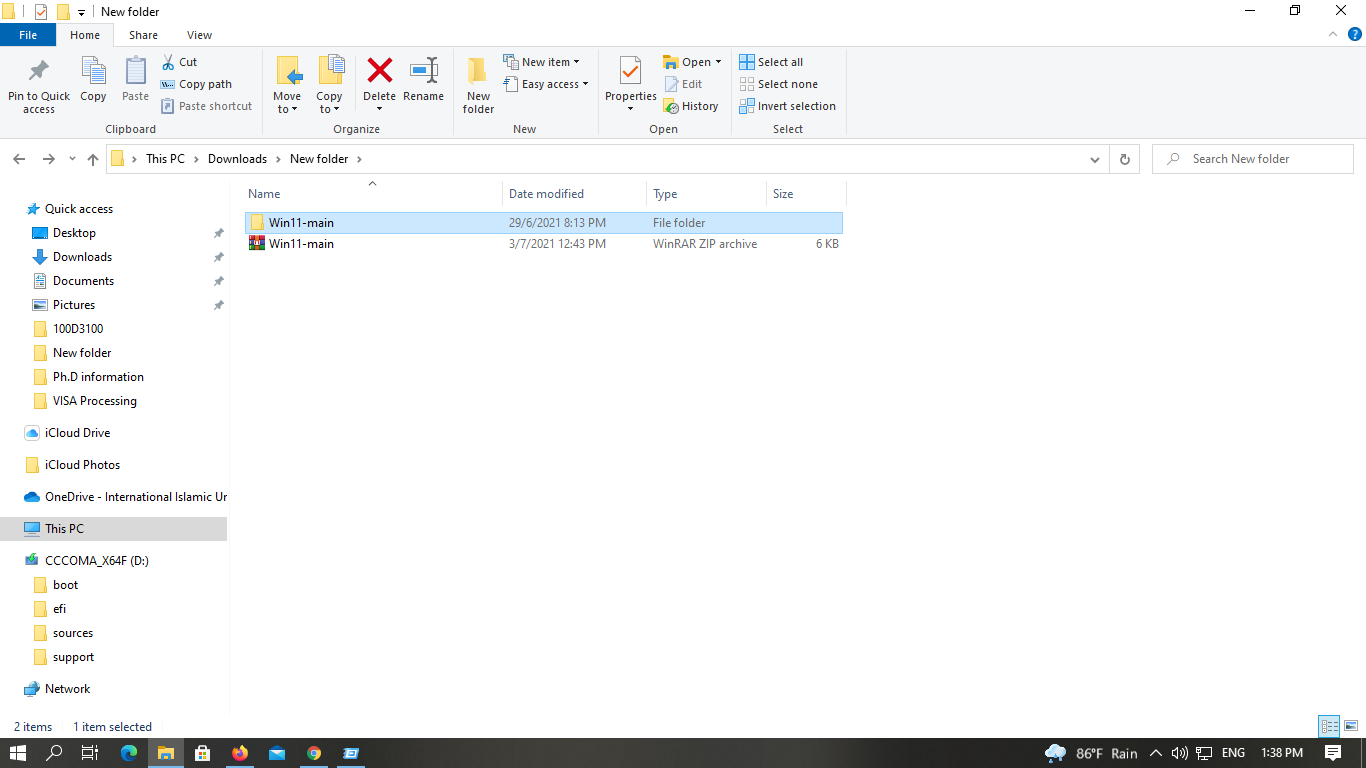Viewport: 1366px width, 768px height.
Task: Click inside the Search New folder box
Action: 1252,158
